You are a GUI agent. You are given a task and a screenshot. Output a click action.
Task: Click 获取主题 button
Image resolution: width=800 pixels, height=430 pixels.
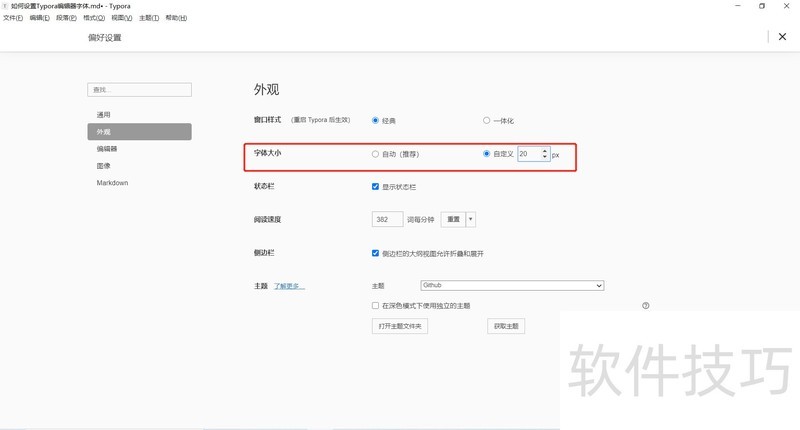(x=506, y=326)
